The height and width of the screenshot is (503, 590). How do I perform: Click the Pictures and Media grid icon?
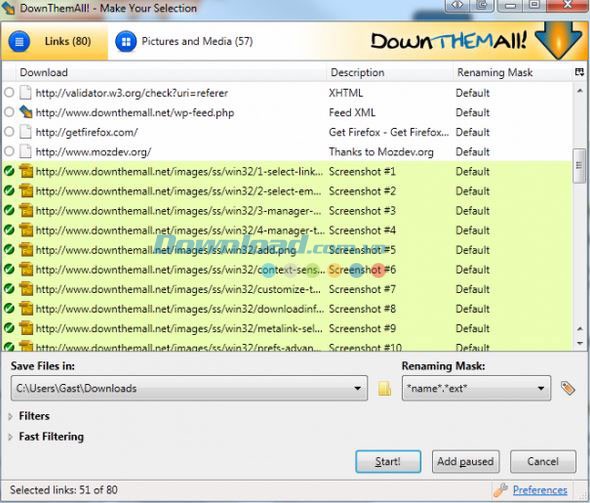pos(126,41)
